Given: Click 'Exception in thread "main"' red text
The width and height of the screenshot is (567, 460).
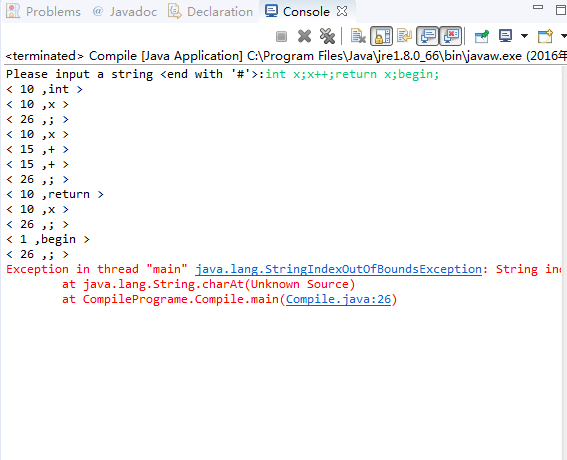Looking at the screenshot, I should pos(97,269).
